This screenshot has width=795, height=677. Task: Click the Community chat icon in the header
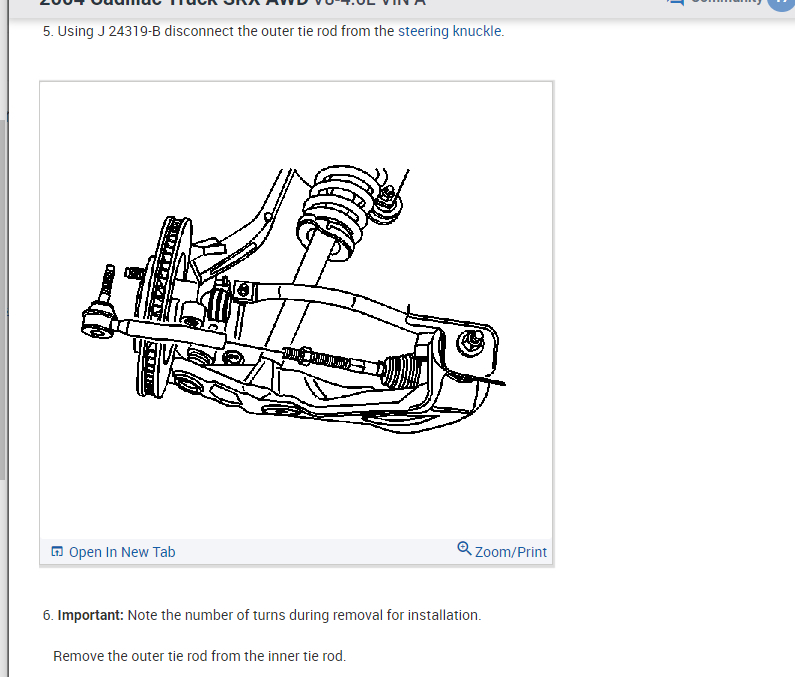(x=675, y=2)
